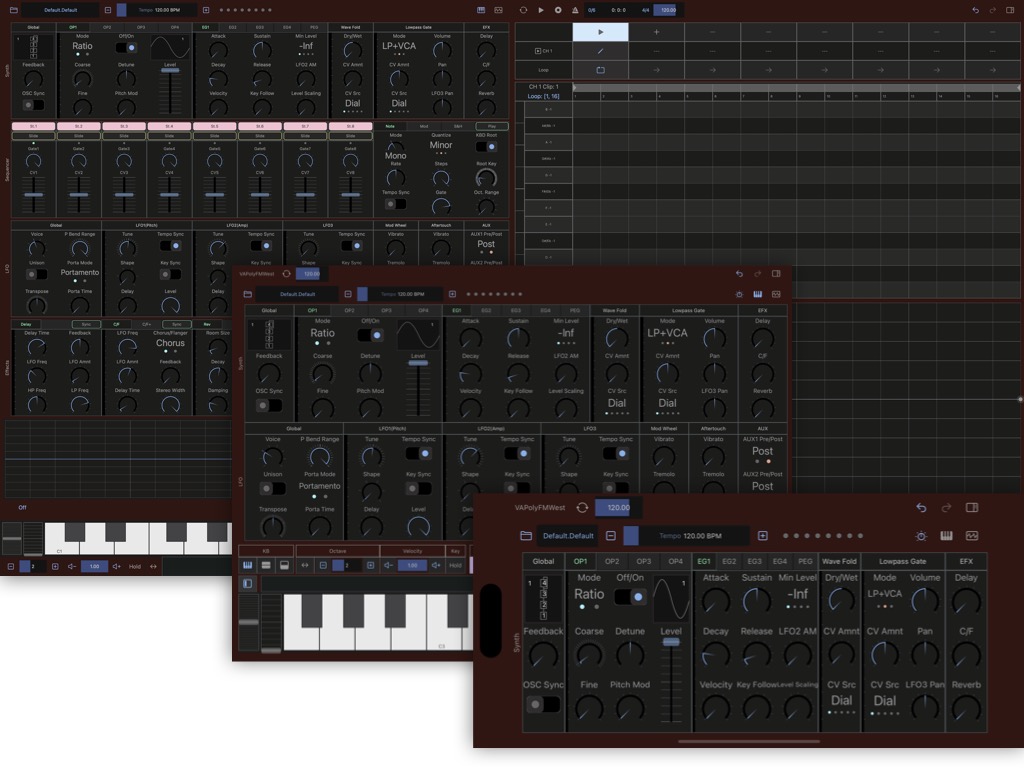Screen dimensions: 1024x768
Task: Toggle sequencer Tempo Sync switch
Action: [x=395, y=204]
